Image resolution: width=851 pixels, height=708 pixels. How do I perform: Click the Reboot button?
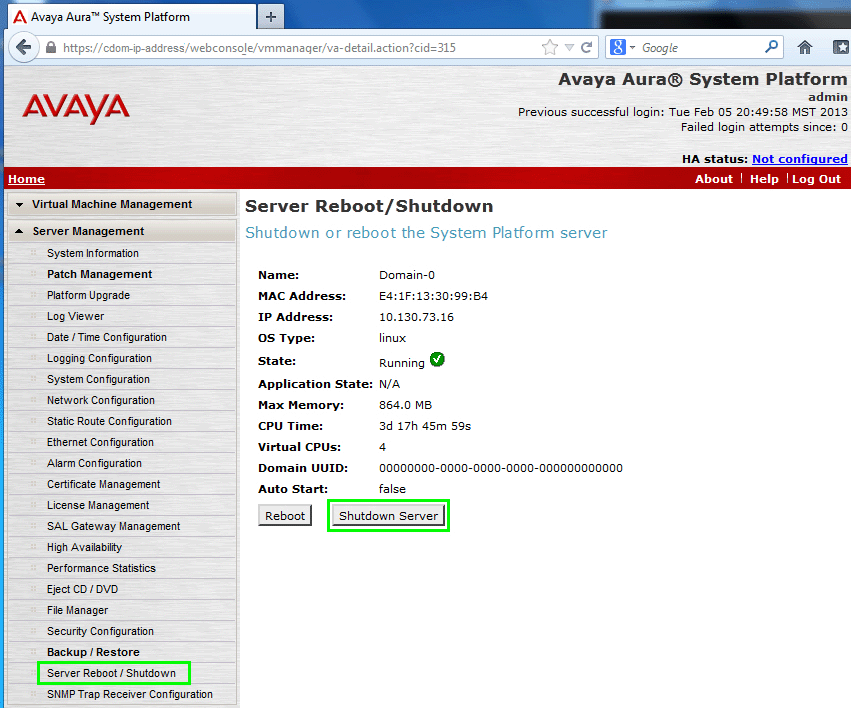tap(285, 515)
